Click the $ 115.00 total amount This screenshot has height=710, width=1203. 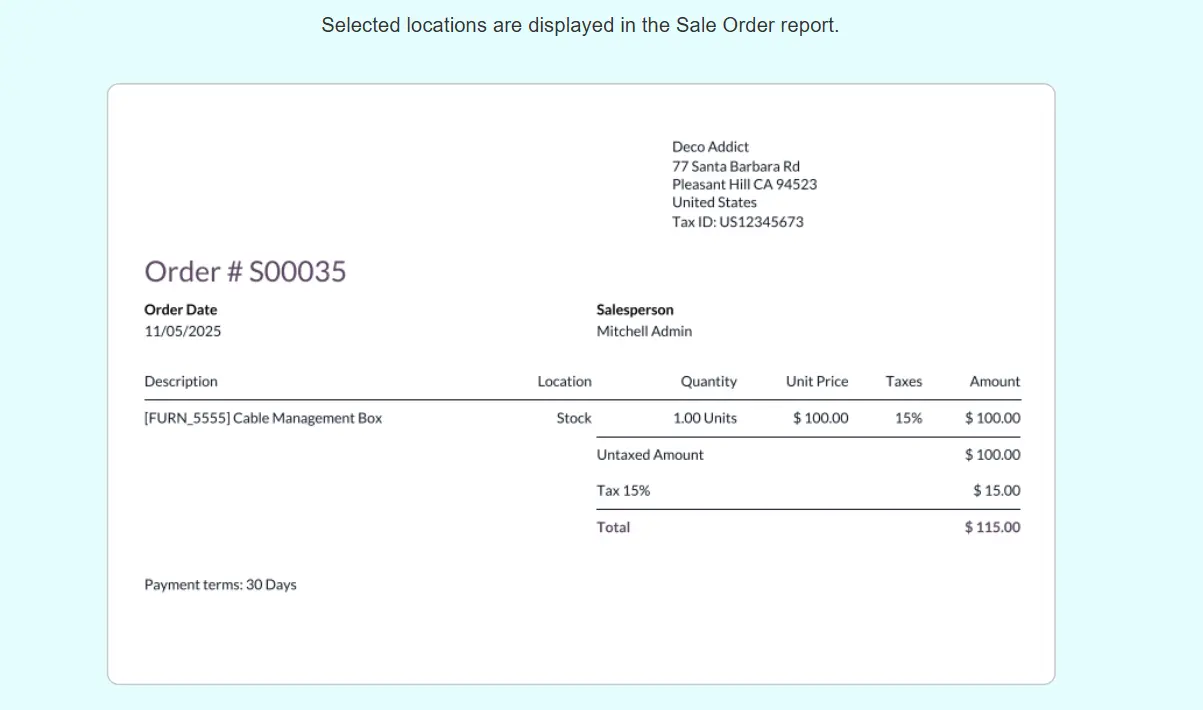[992, 527]
